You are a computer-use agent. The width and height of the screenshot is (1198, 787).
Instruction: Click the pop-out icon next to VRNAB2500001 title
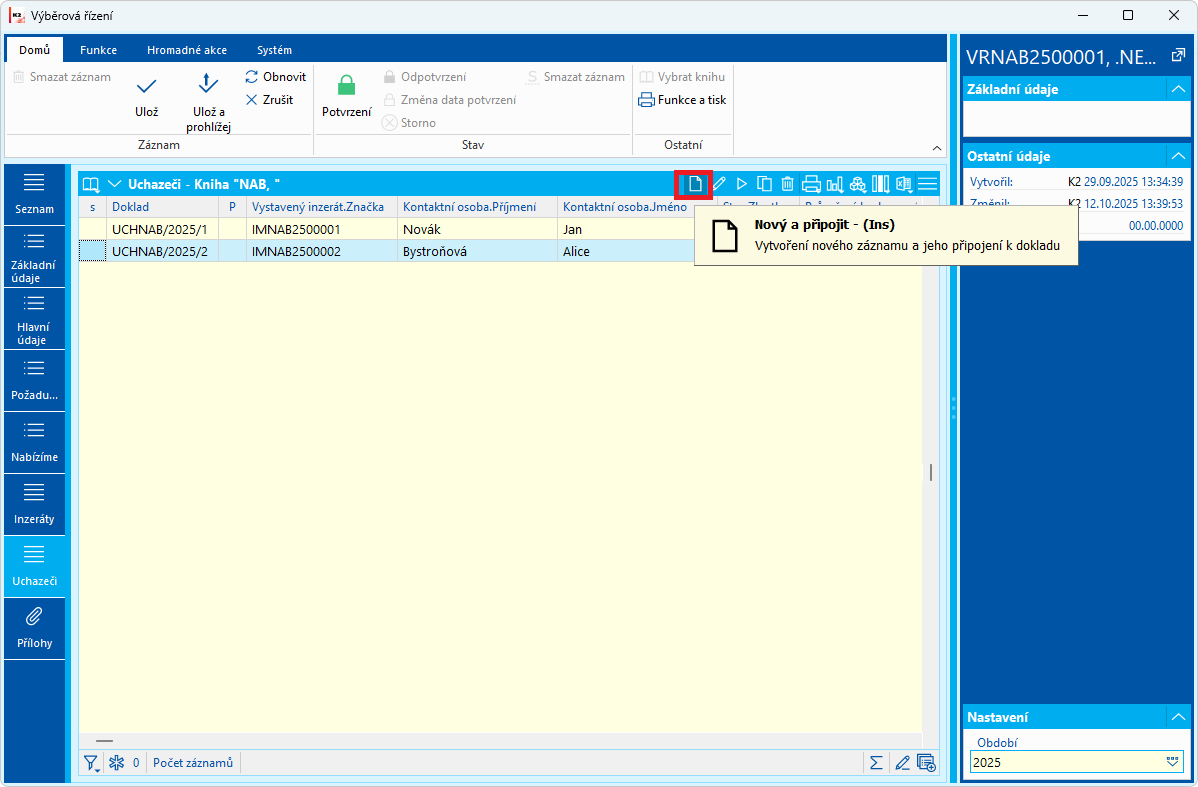1177,56
